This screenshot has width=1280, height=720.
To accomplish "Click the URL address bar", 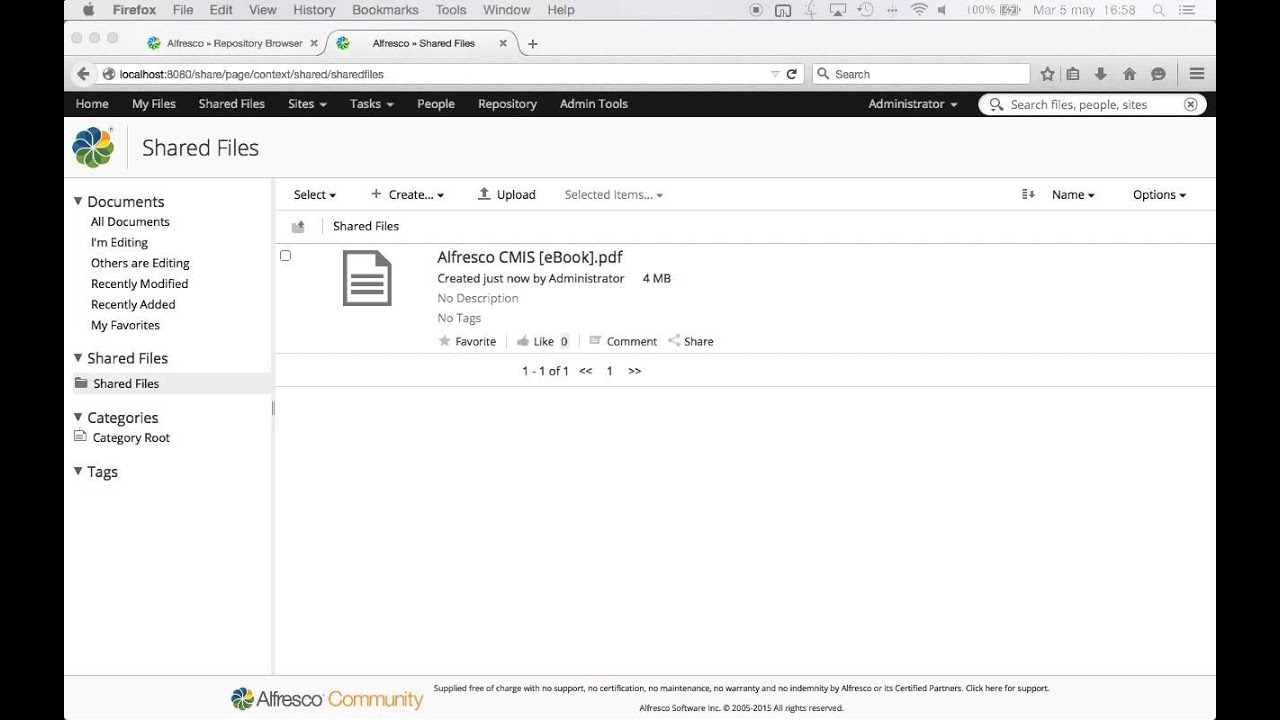I will pyautogui.click(x=440, y=74).
